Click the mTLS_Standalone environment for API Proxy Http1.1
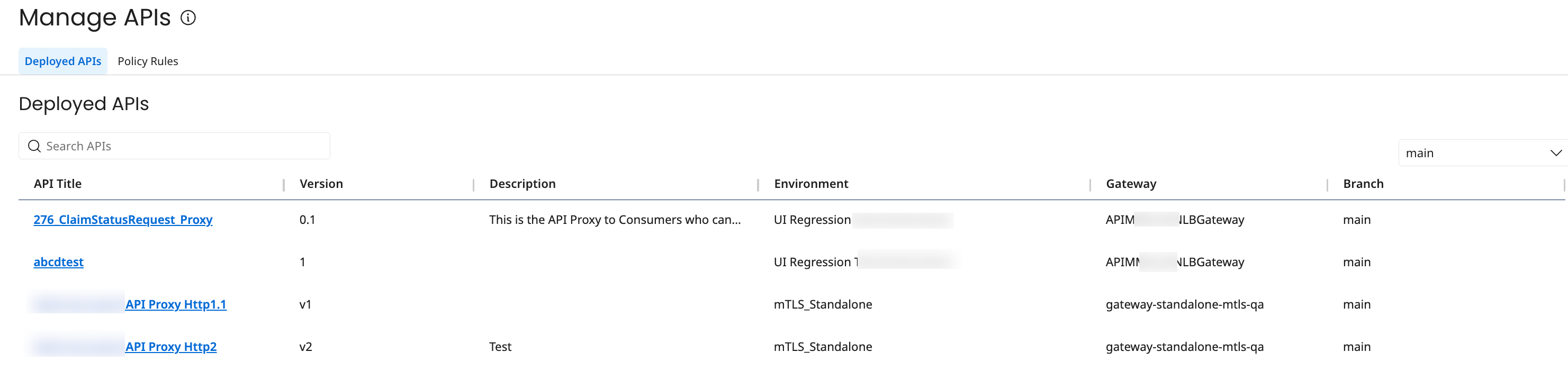Screen dimensions: 1568x379 coord(823,304)
